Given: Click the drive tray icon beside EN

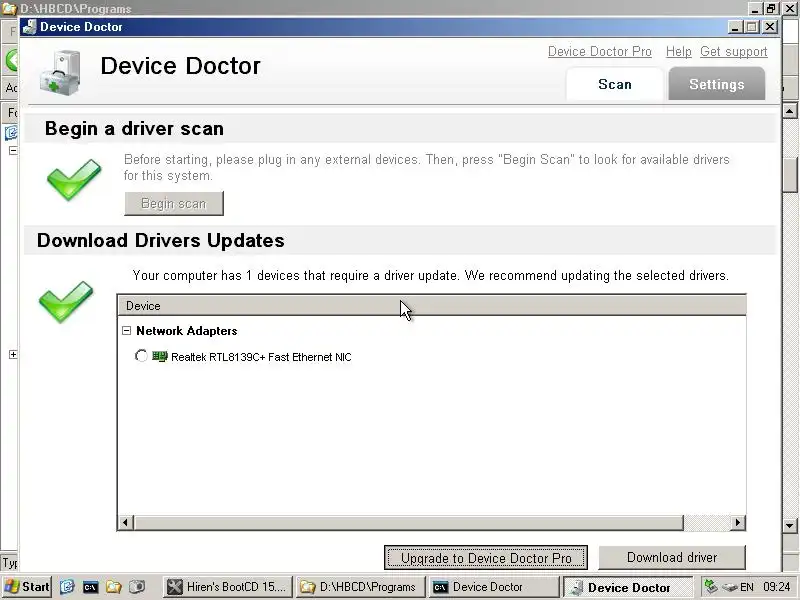Looking at the screenshot, I should pyautogui.click(x=730, y=587).
